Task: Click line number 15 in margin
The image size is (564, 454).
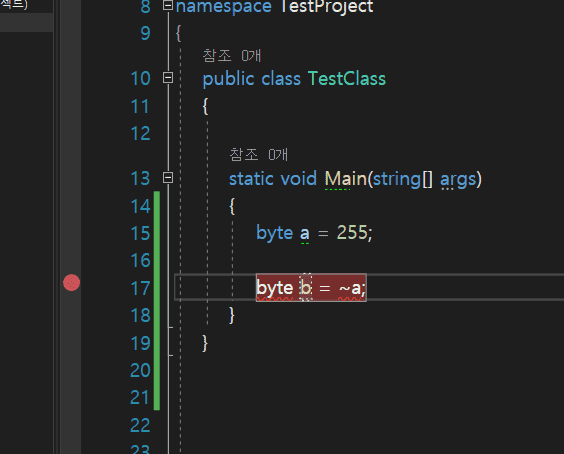Action: click(x=140, y=233)
